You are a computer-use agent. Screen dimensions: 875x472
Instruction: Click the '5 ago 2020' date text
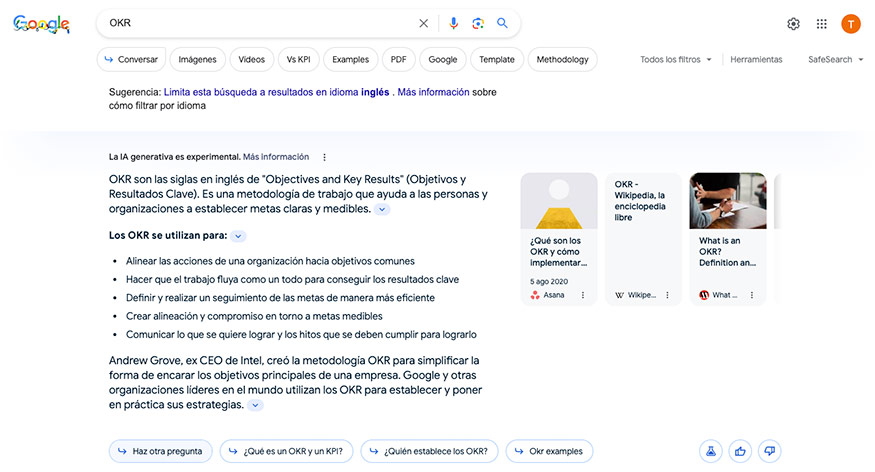[x=549, y=282]
